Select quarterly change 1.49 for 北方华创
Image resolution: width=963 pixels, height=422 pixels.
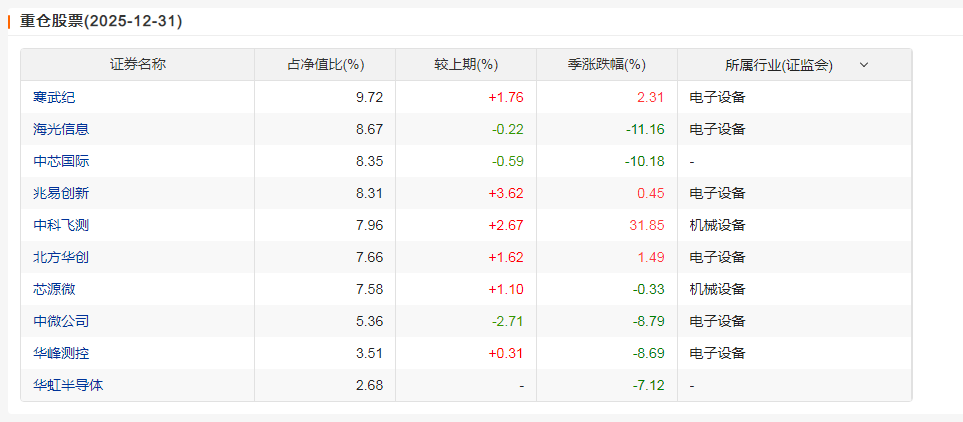[651, 257]
